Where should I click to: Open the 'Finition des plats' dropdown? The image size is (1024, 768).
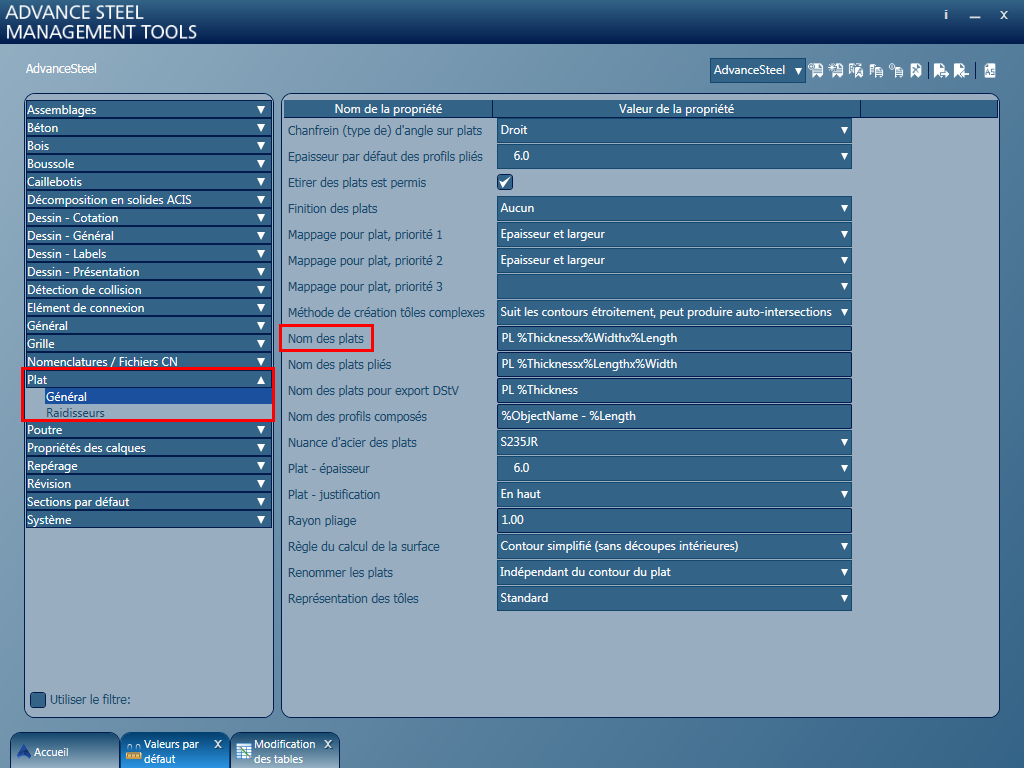[x=674, y=208]
